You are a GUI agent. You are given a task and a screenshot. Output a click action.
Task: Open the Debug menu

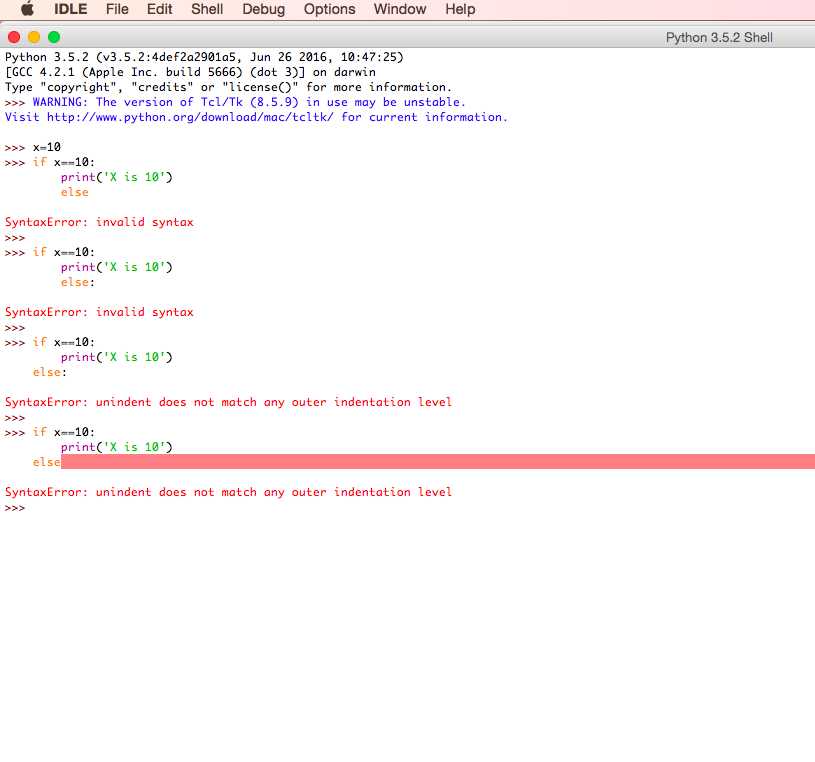pos(264,9)
